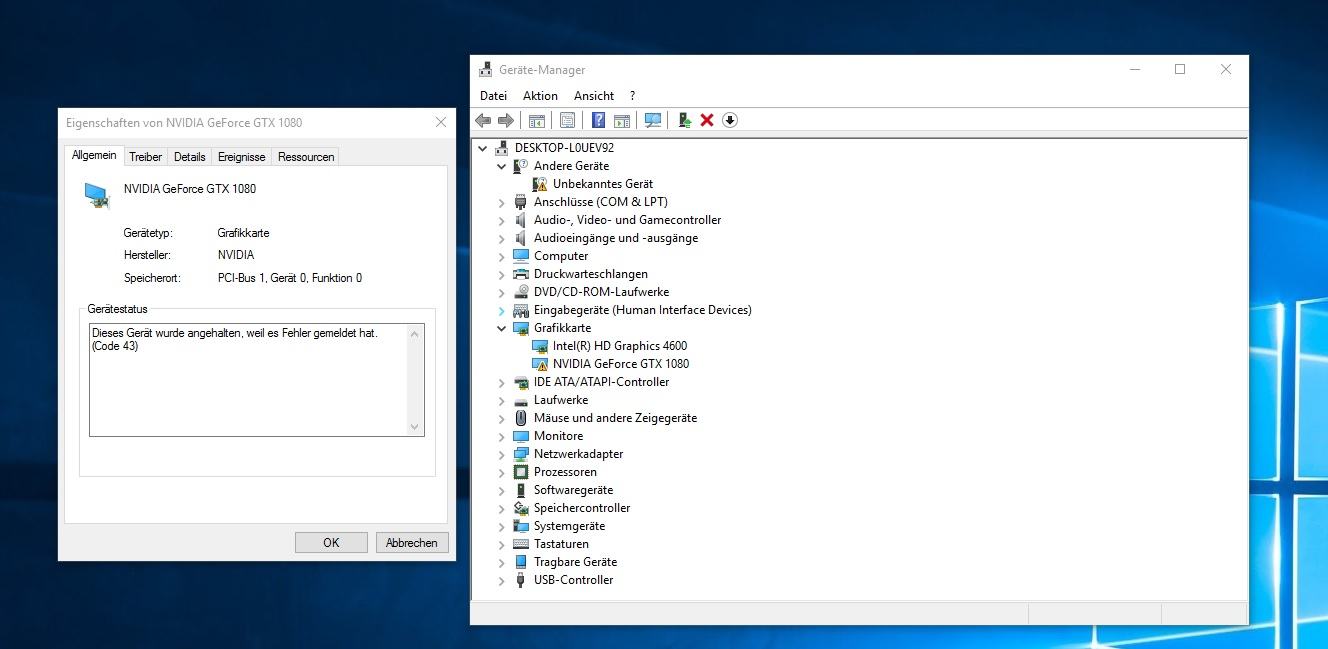Click scroll-up arrow in Gerätestatus box
Screen dimensions: 1328x649
(415, 333)
